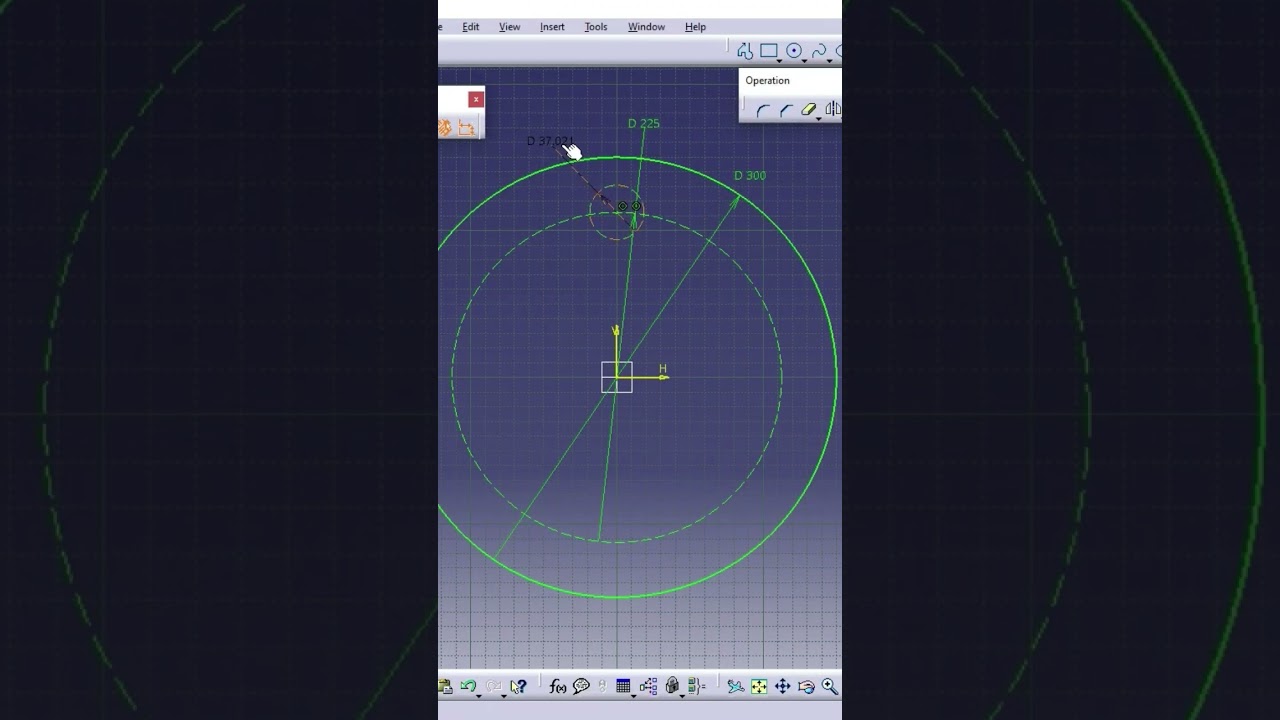1280x720 pixels.
Task: Expand the Lock icon dropdown arrow
Action: click(x=681, y=694)
